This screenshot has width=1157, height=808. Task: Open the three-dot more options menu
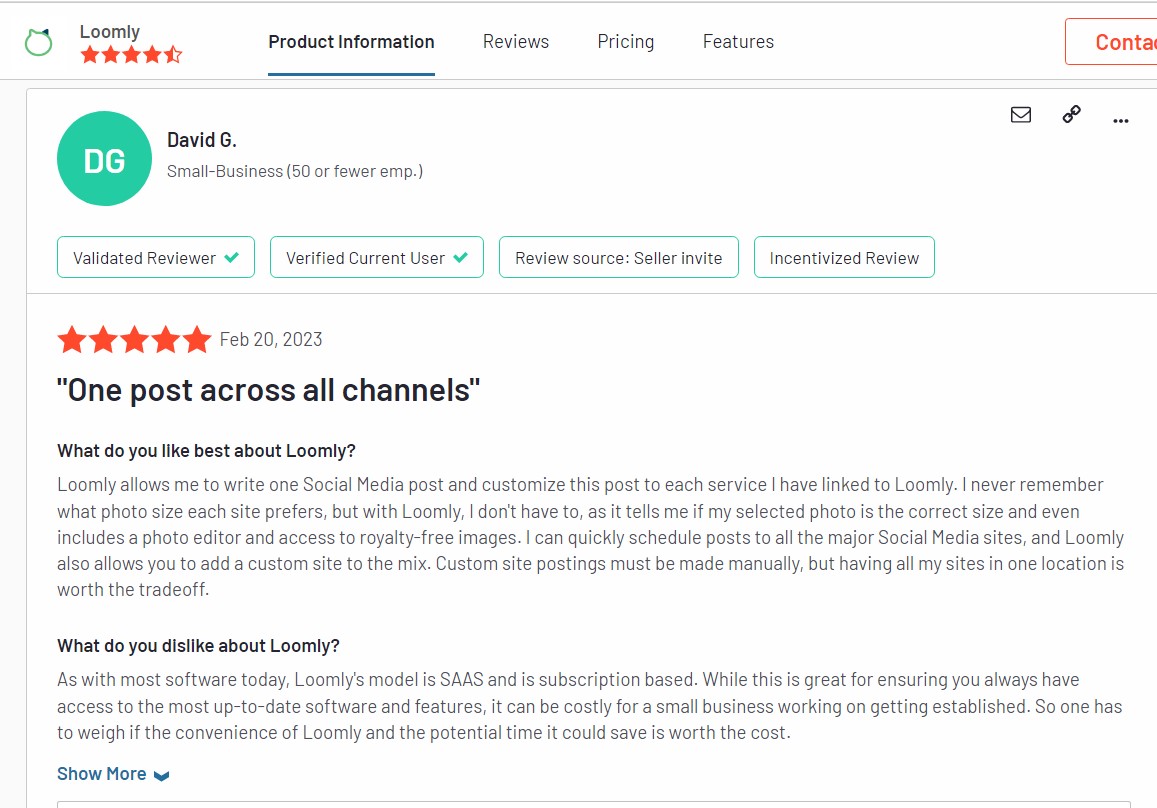click(x=1120, y=120)
